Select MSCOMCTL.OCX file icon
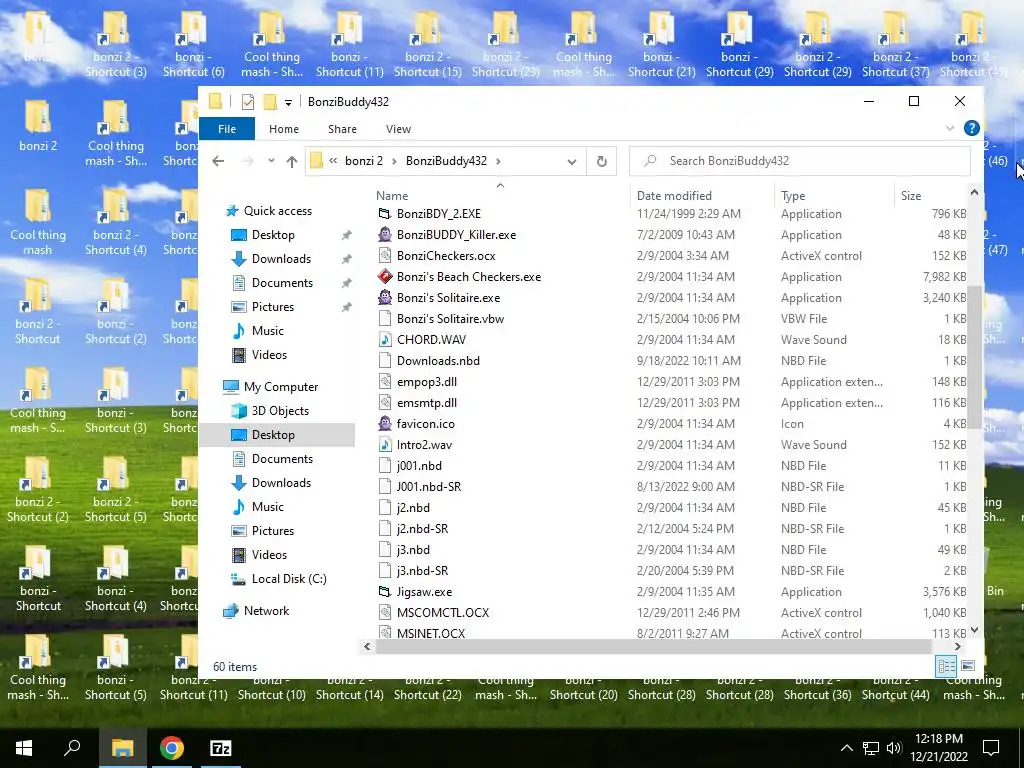This screenshot has width=1024, height=768. pyautogui.click(x=385, y=613)
